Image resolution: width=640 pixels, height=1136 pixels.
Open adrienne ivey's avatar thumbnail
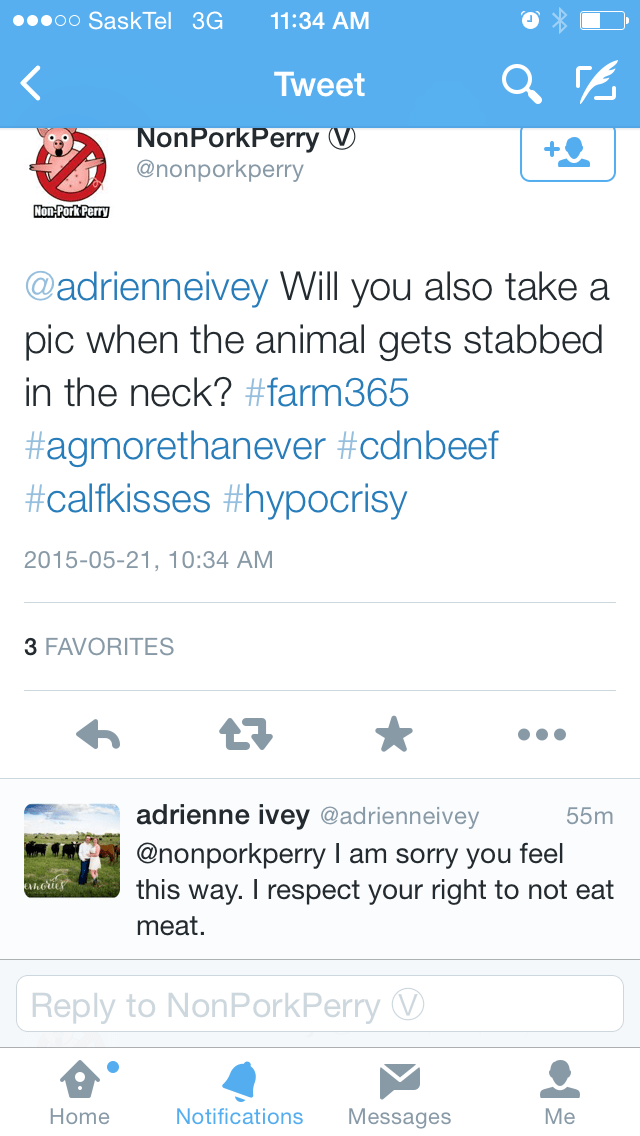tap(71, 850)
